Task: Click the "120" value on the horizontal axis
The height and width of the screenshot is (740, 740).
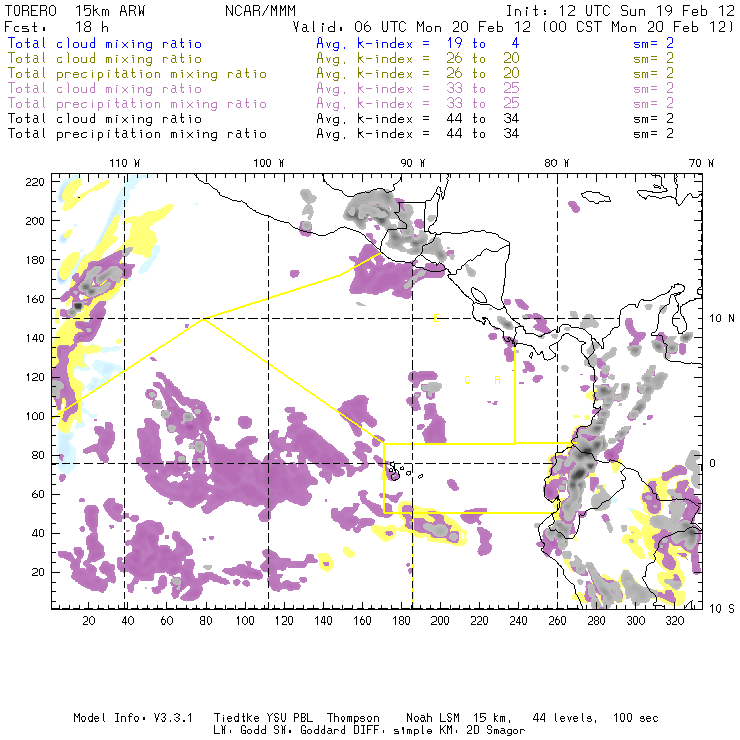Action: coord(284,621)
